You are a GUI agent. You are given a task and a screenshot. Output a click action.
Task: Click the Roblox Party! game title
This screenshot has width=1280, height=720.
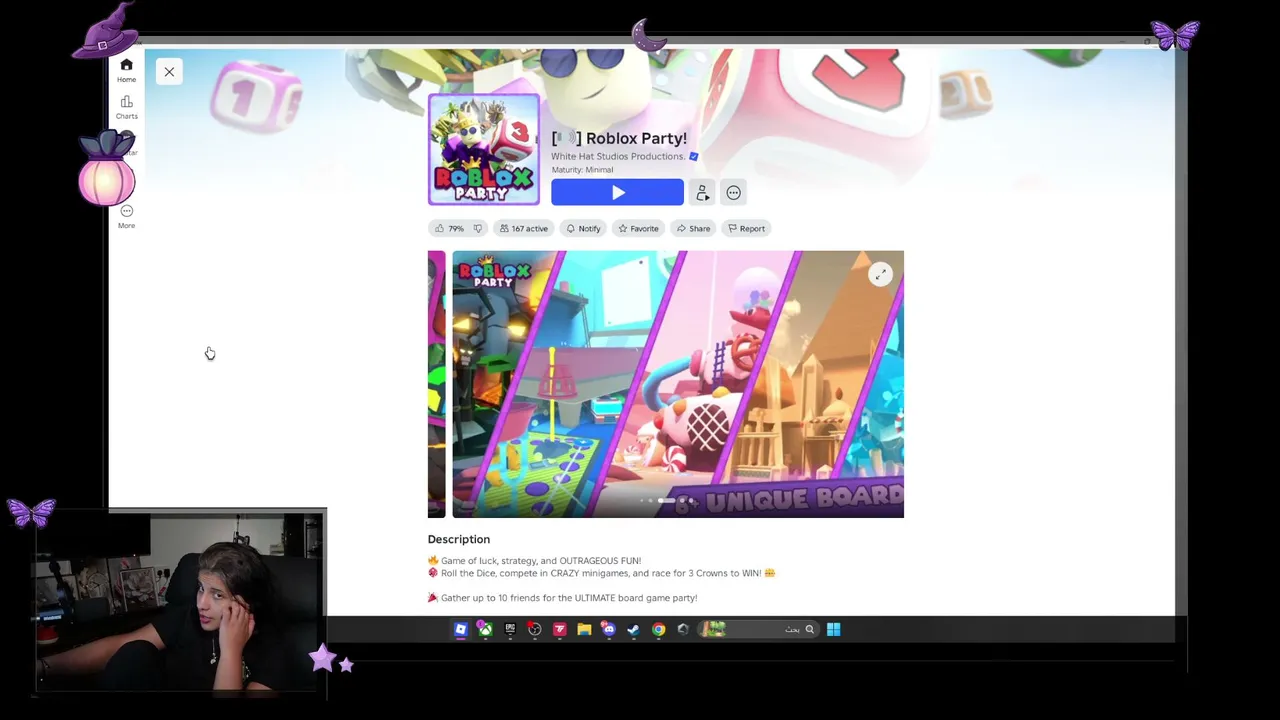click(619, 138)
